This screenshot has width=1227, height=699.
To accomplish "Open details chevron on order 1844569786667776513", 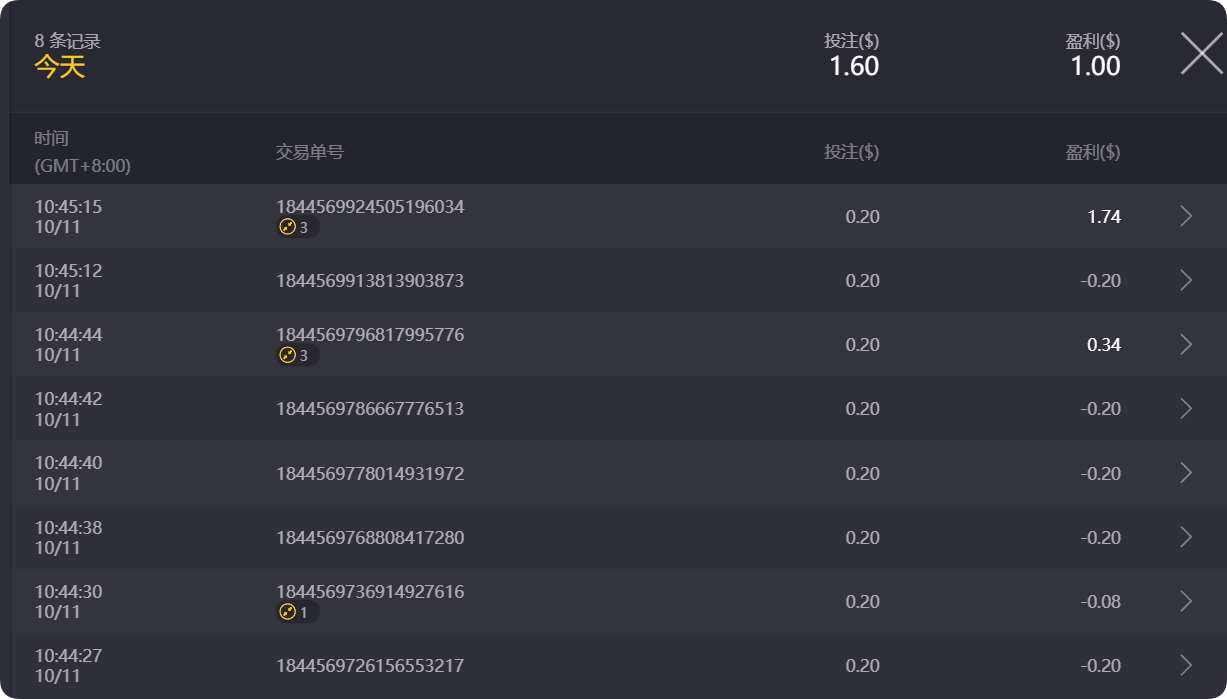I will (x=1186, y=408).
